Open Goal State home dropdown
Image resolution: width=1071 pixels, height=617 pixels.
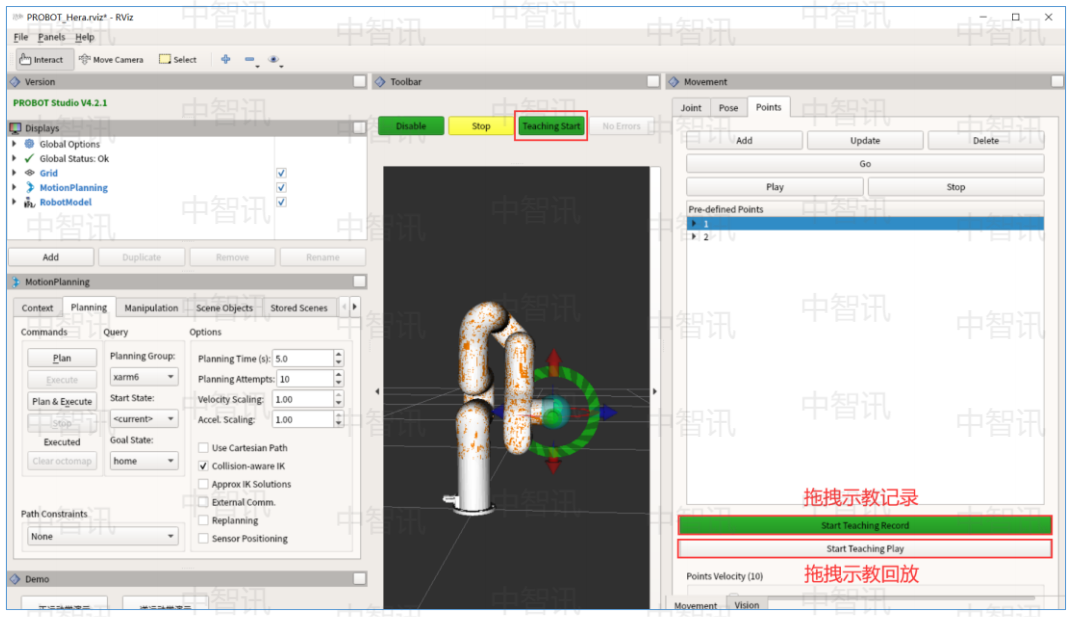click(143, 461)
